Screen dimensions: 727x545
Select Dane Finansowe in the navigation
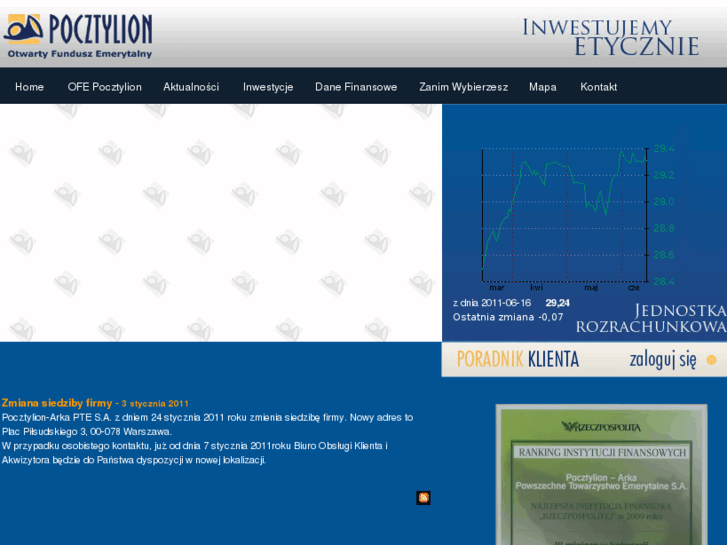[356, 87]
